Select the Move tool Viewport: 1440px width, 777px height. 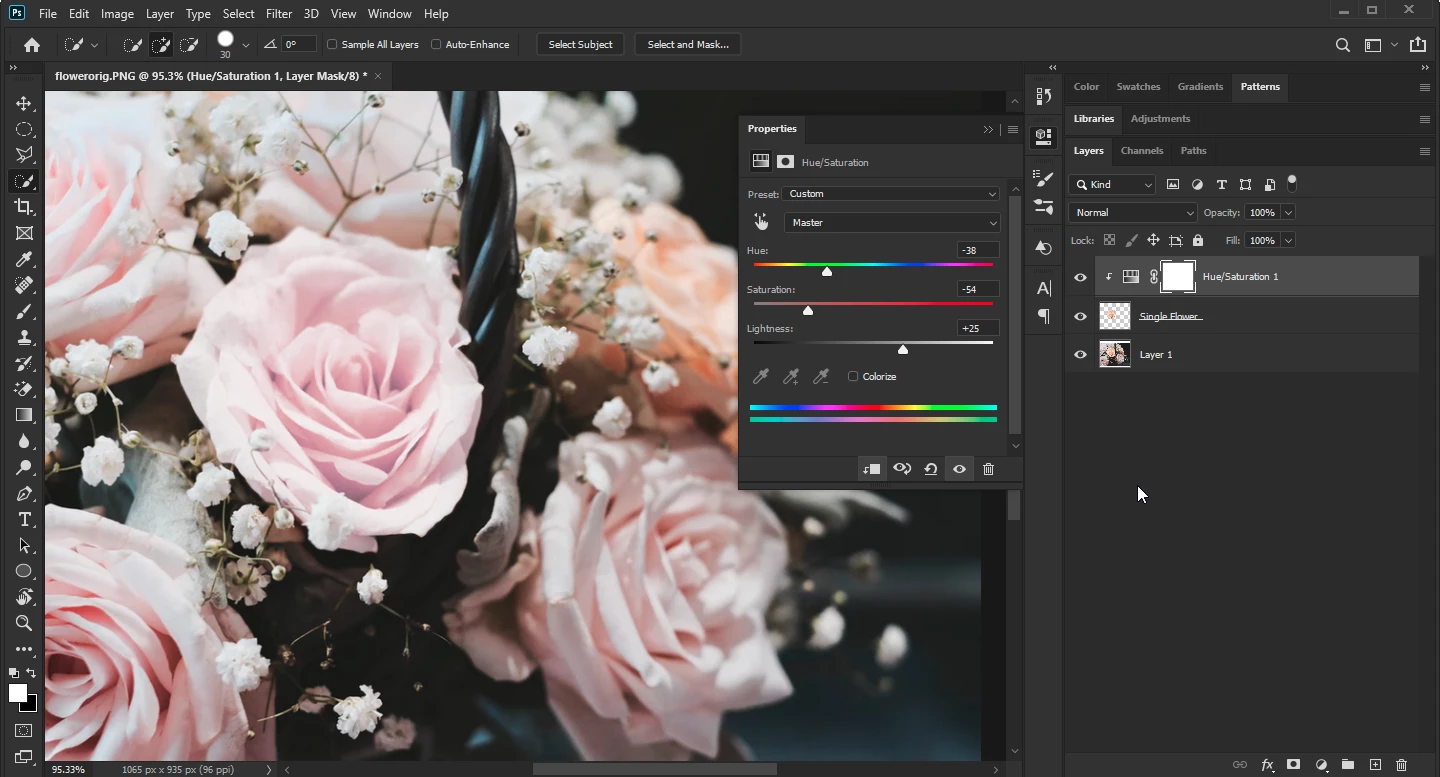(x=24, y=104)
